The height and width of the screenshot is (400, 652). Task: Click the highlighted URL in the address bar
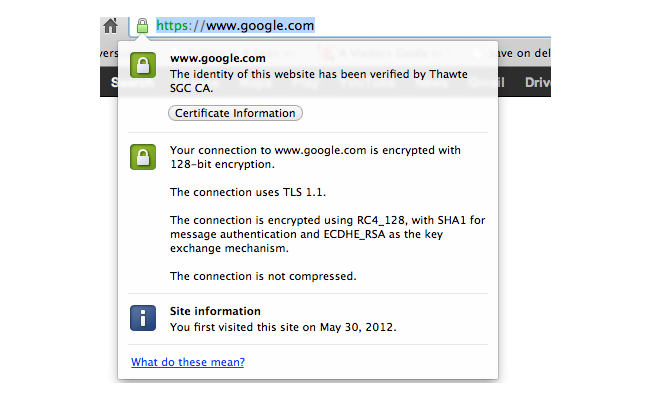pos(235,26)
